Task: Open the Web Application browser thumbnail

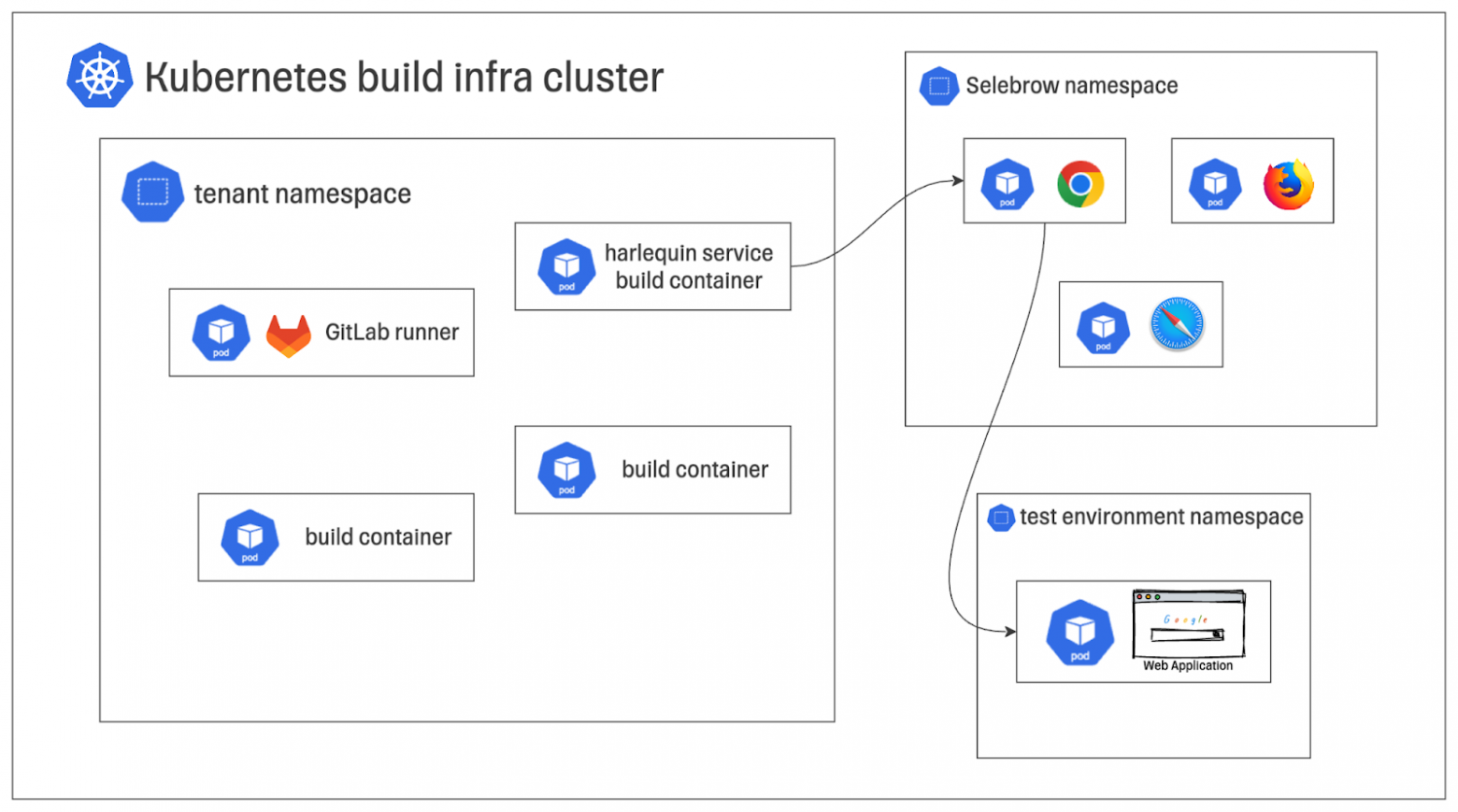Action: (1188, 624)
